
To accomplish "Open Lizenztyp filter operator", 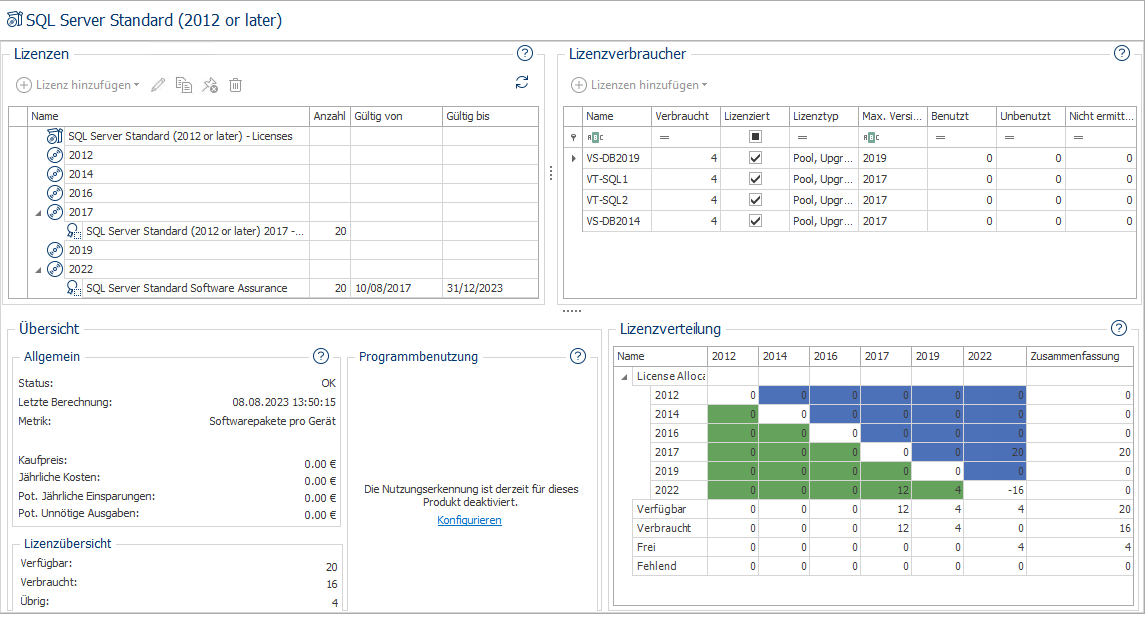I will click(x=802, y=137).
